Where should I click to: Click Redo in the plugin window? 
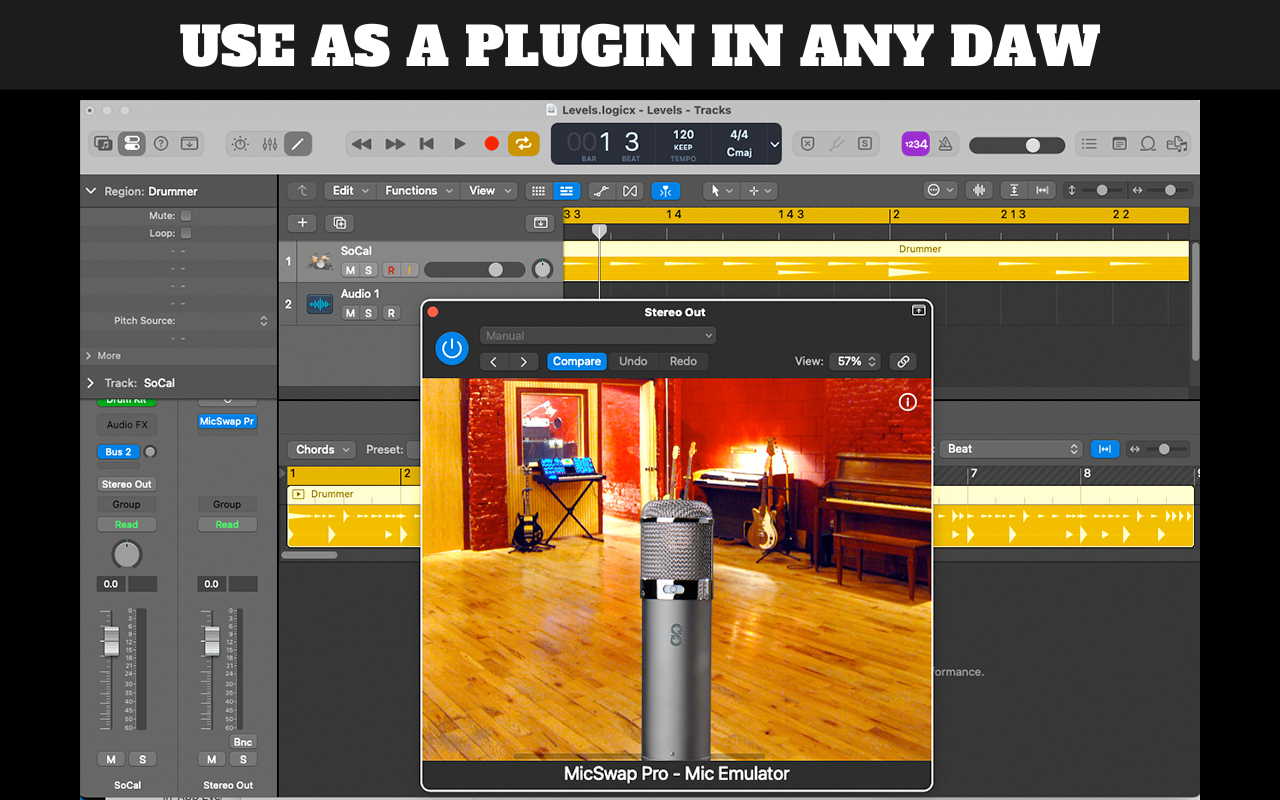(683, 362)
